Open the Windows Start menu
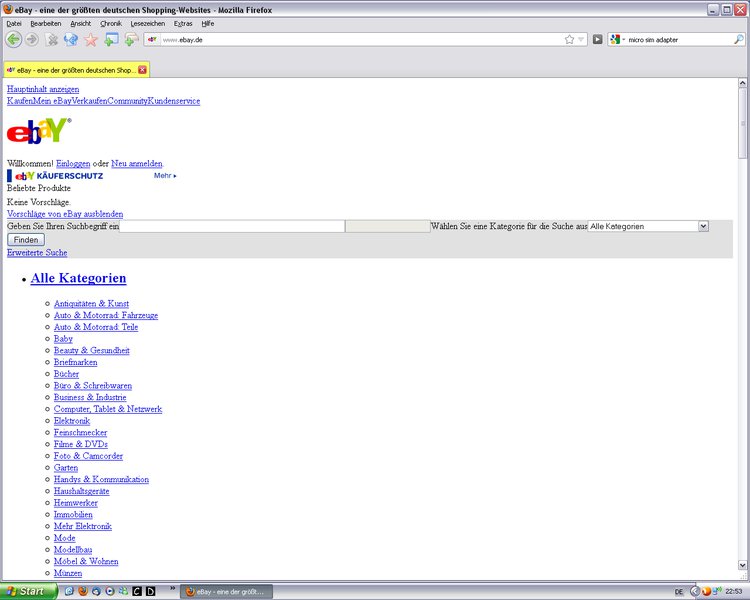750x600 pixels. 29,591
